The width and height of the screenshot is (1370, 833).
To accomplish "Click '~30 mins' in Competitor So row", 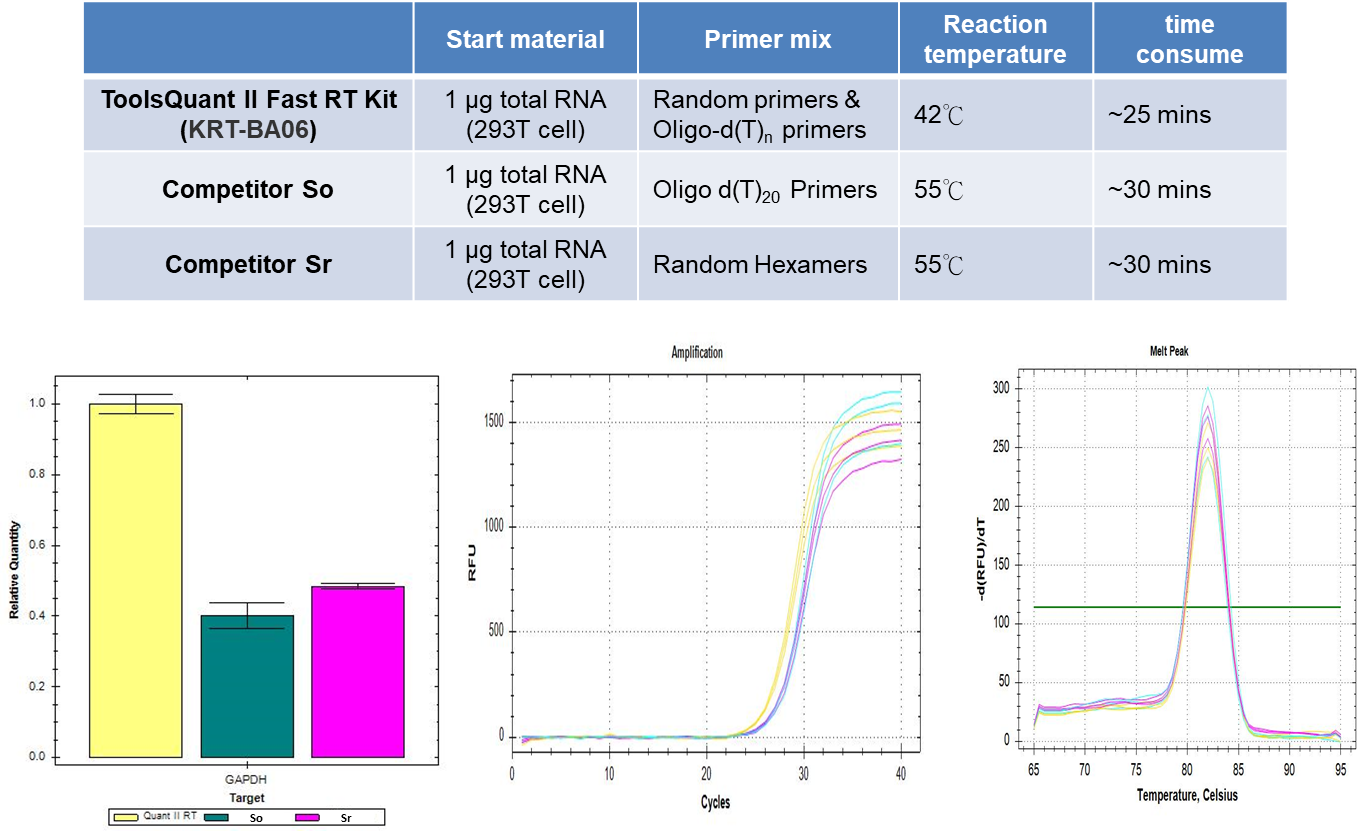I will click(1189, 189).
